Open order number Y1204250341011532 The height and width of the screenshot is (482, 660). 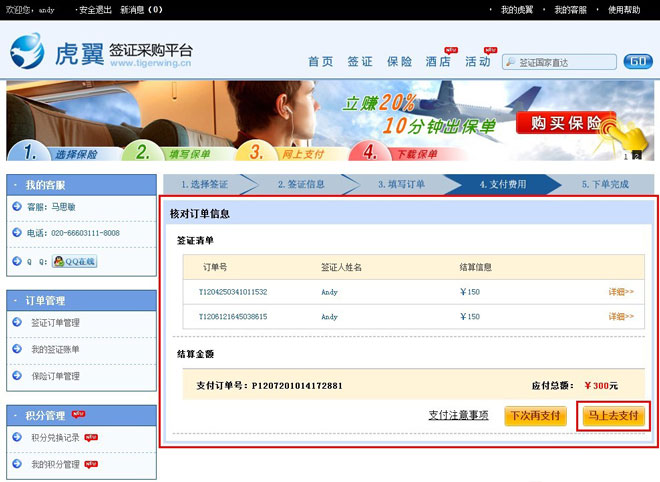coord(233,292)
